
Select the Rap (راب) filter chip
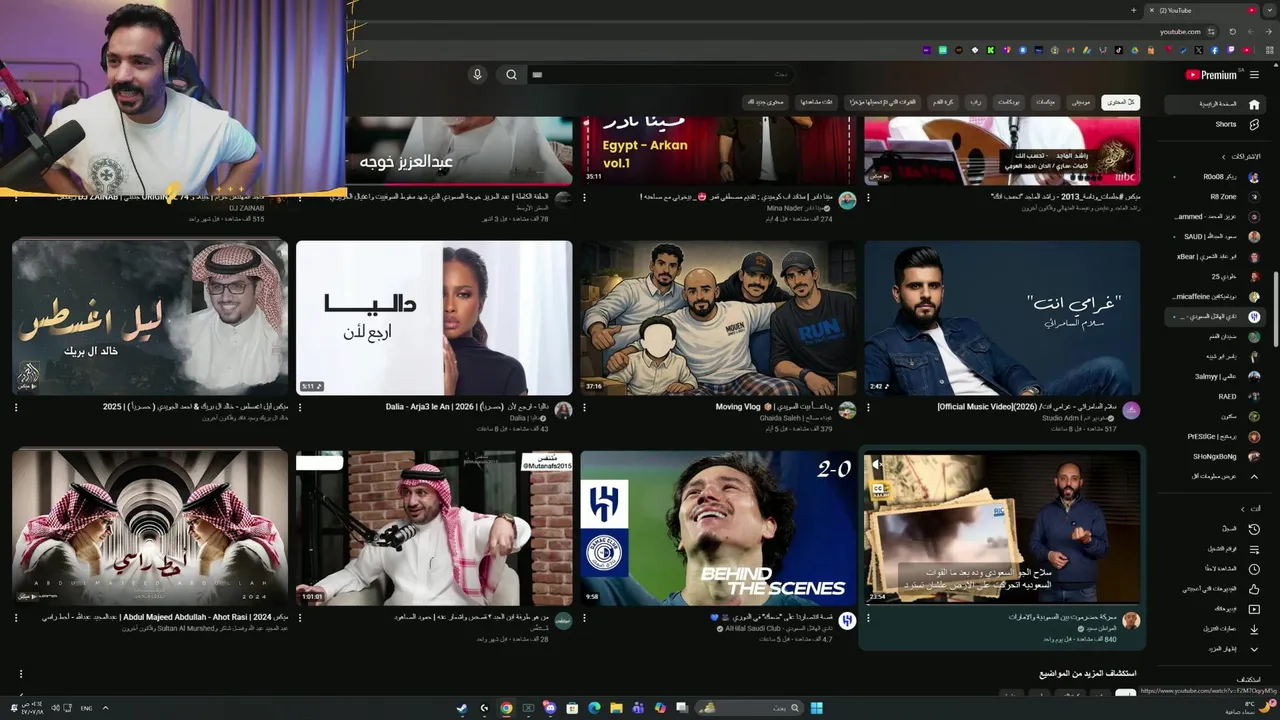coord(975,102)
